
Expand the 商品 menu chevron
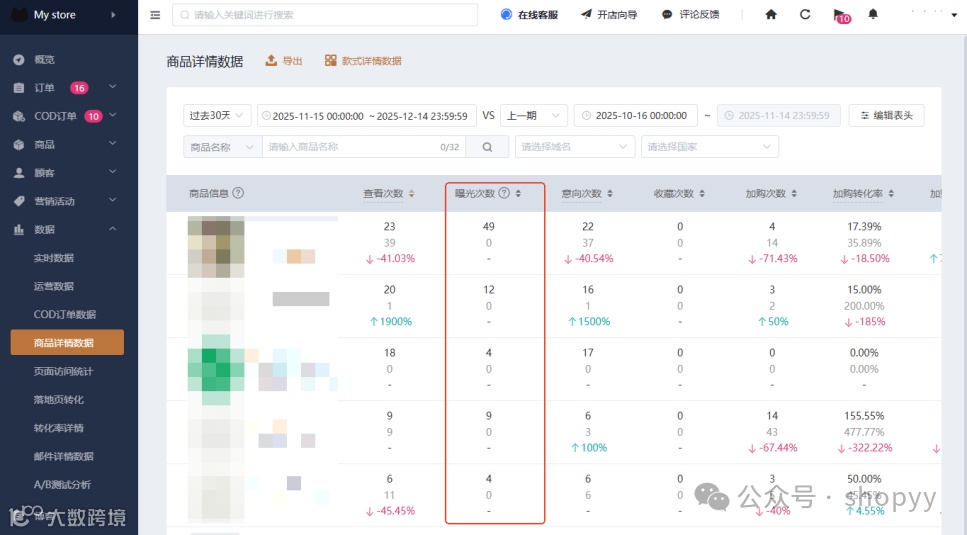(x=112, y=144)
